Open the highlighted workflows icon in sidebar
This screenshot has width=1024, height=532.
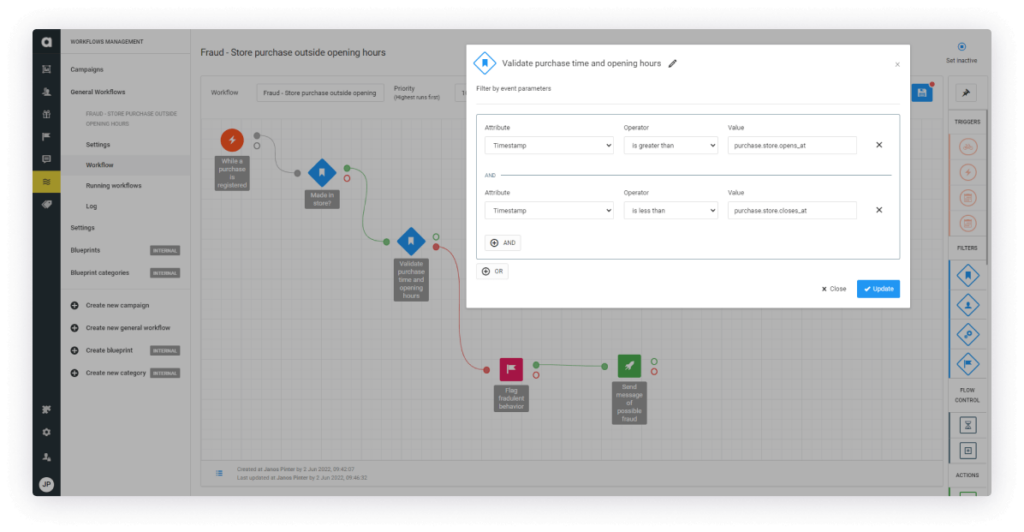(x=46, y=181)
